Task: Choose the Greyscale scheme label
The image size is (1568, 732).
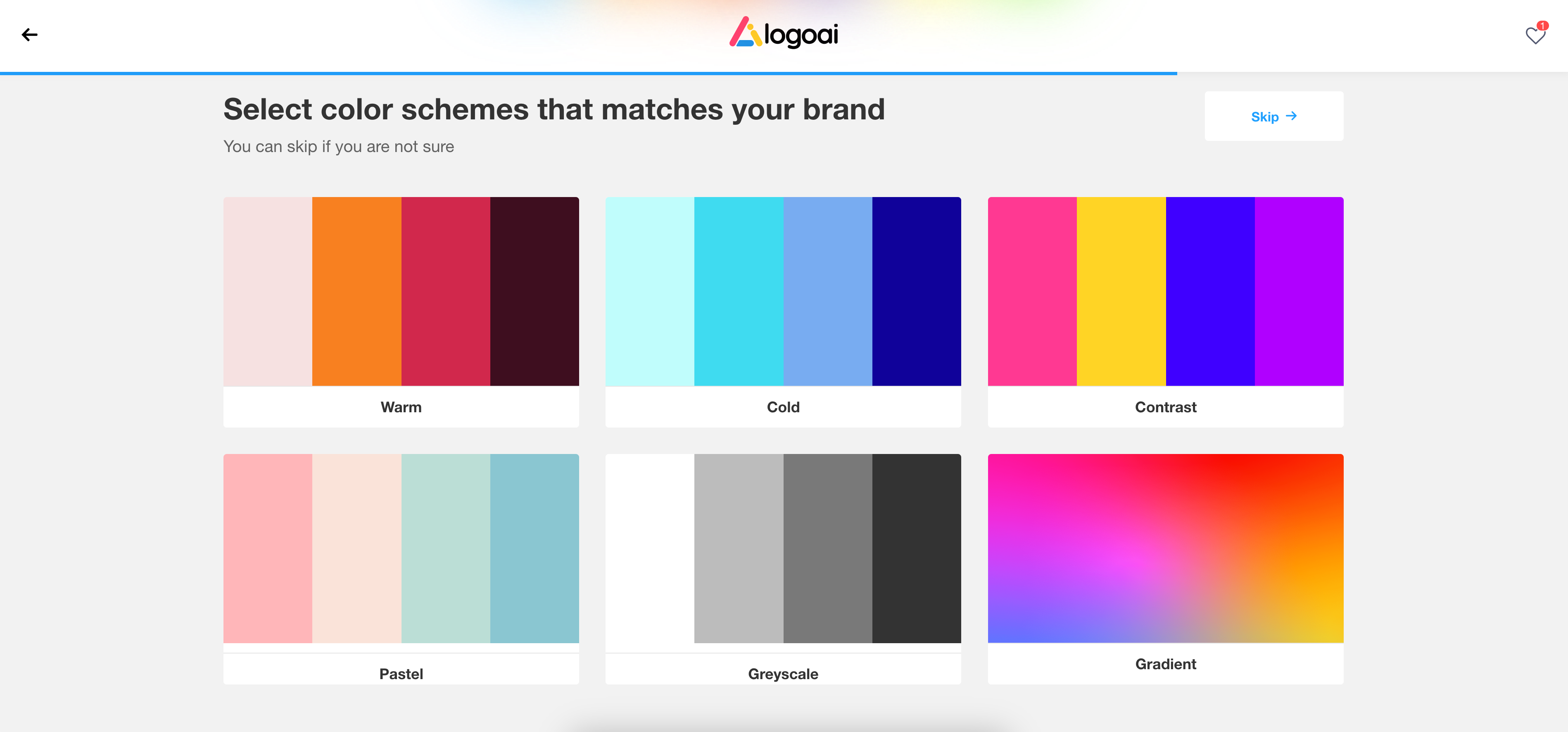Action: point(783,673)
